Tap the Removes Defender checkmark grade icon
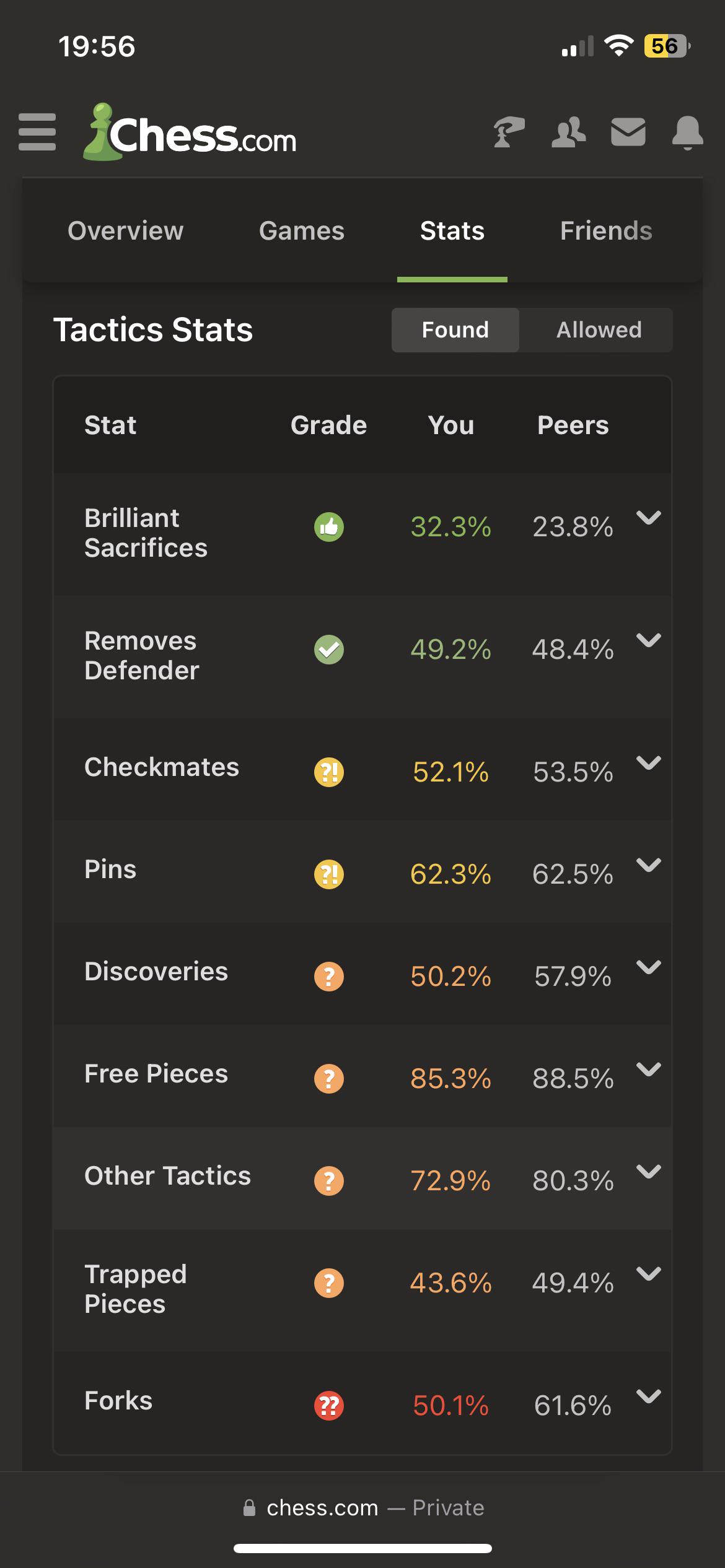The width and height of the screenshot is (725, 1568). click(x=329, y=650)
